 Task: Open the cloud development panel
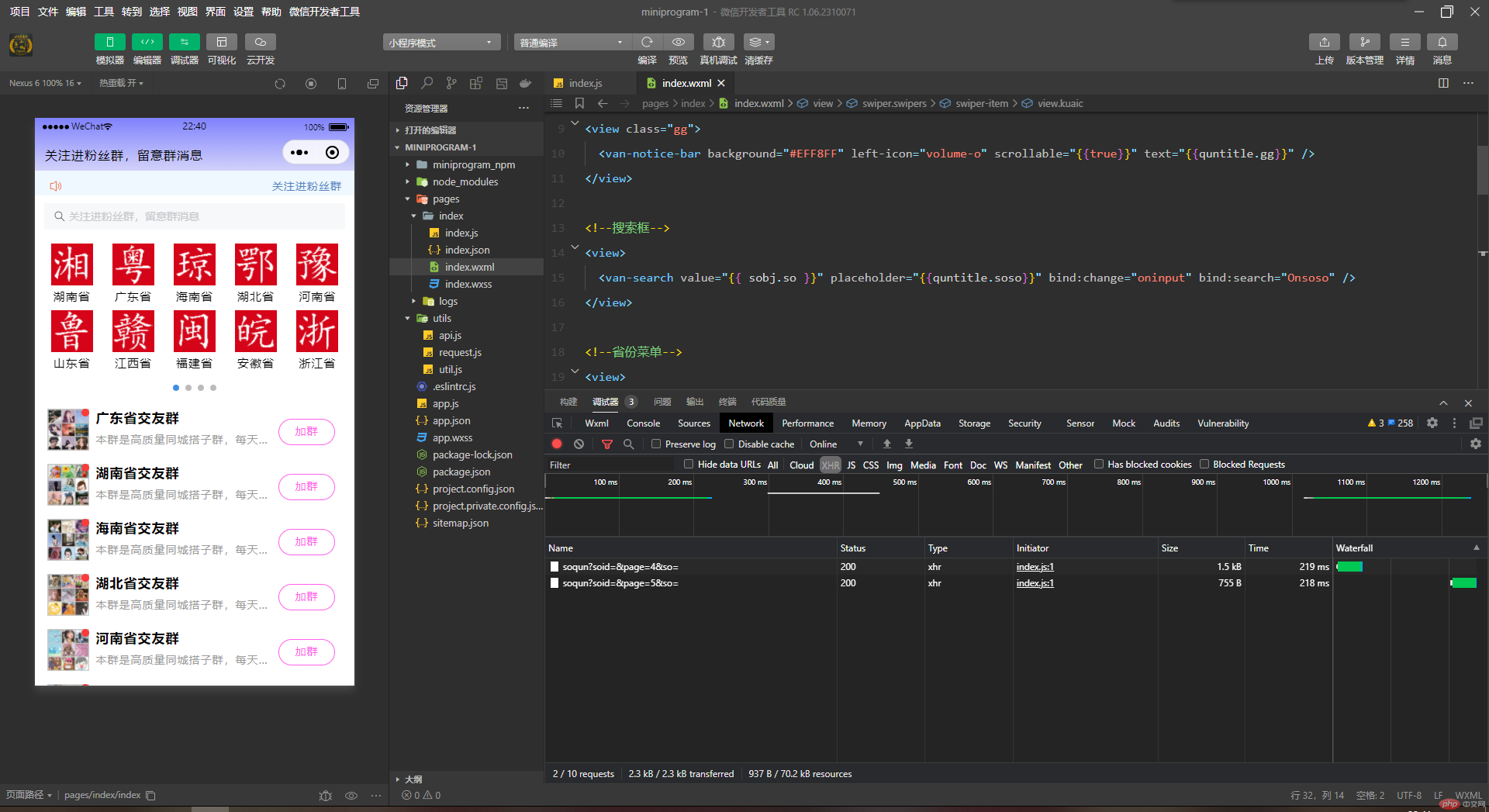click(x=260, y=42)
